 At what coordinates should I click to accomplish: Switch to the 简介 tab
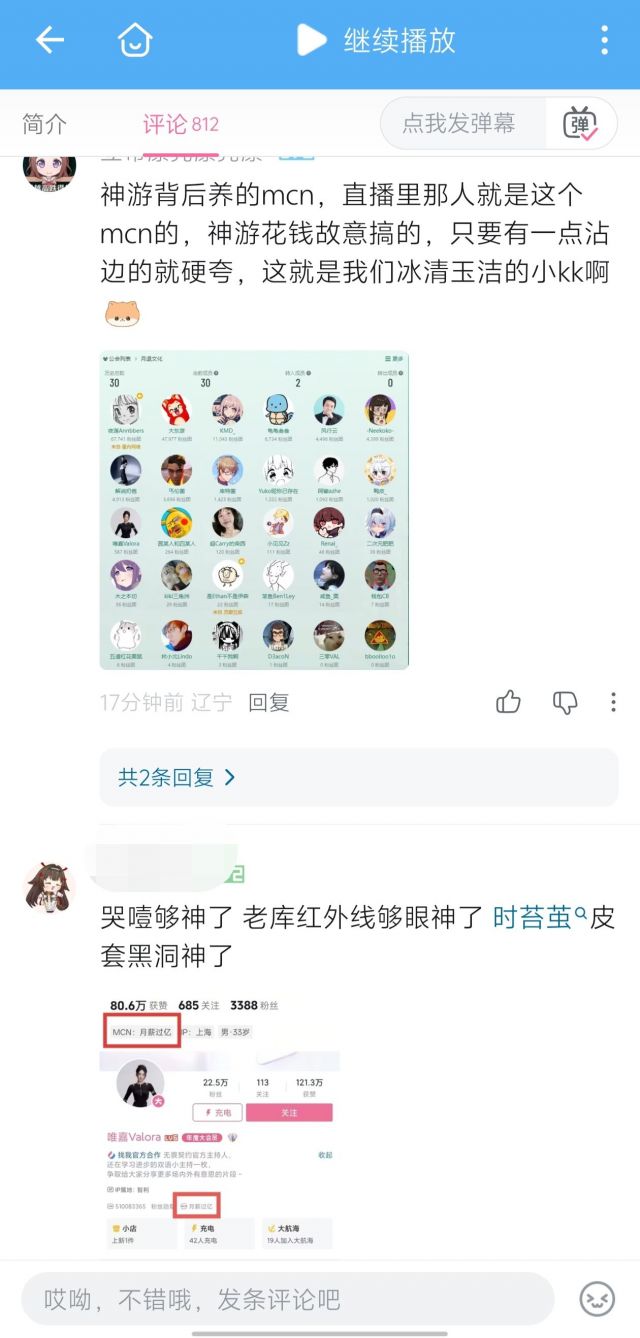[x=45, y=124]
